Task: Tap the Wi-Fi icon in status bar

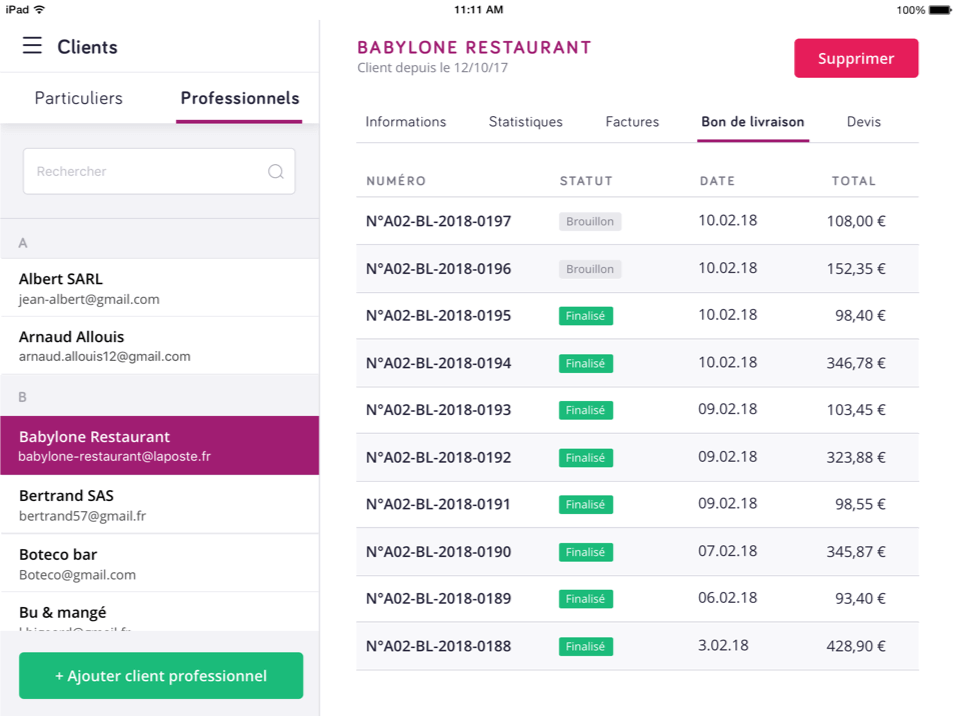Action: [40, 9]
